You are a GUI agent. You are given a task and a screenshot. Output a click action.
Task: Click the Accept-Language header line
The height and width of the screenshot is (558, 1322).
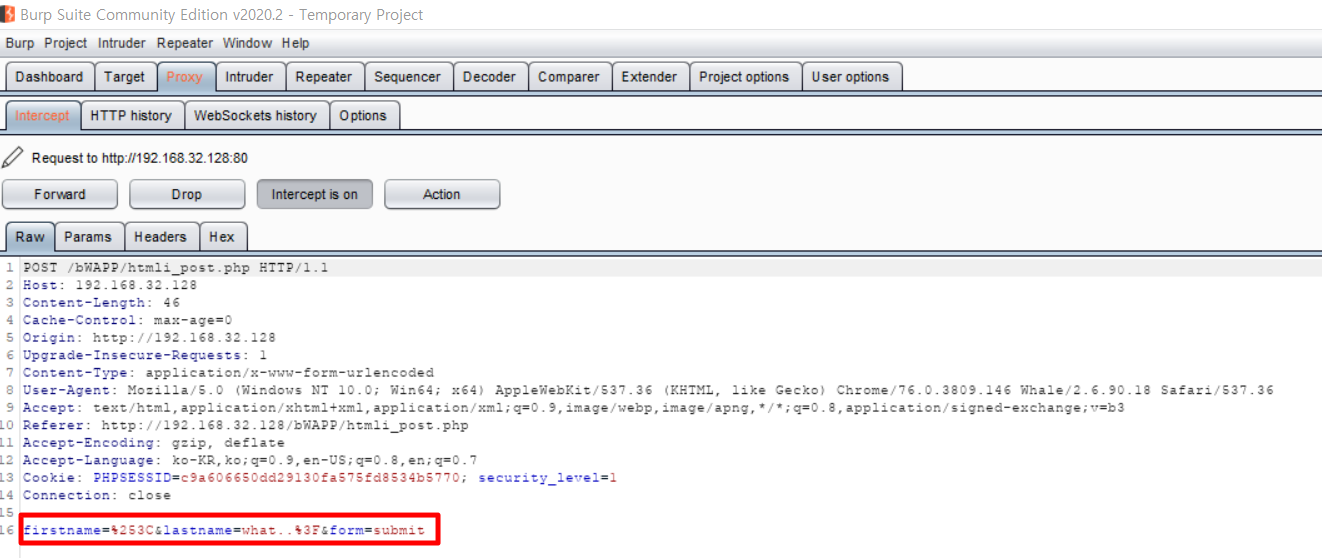pyautogui.click(x=250, y=460)
